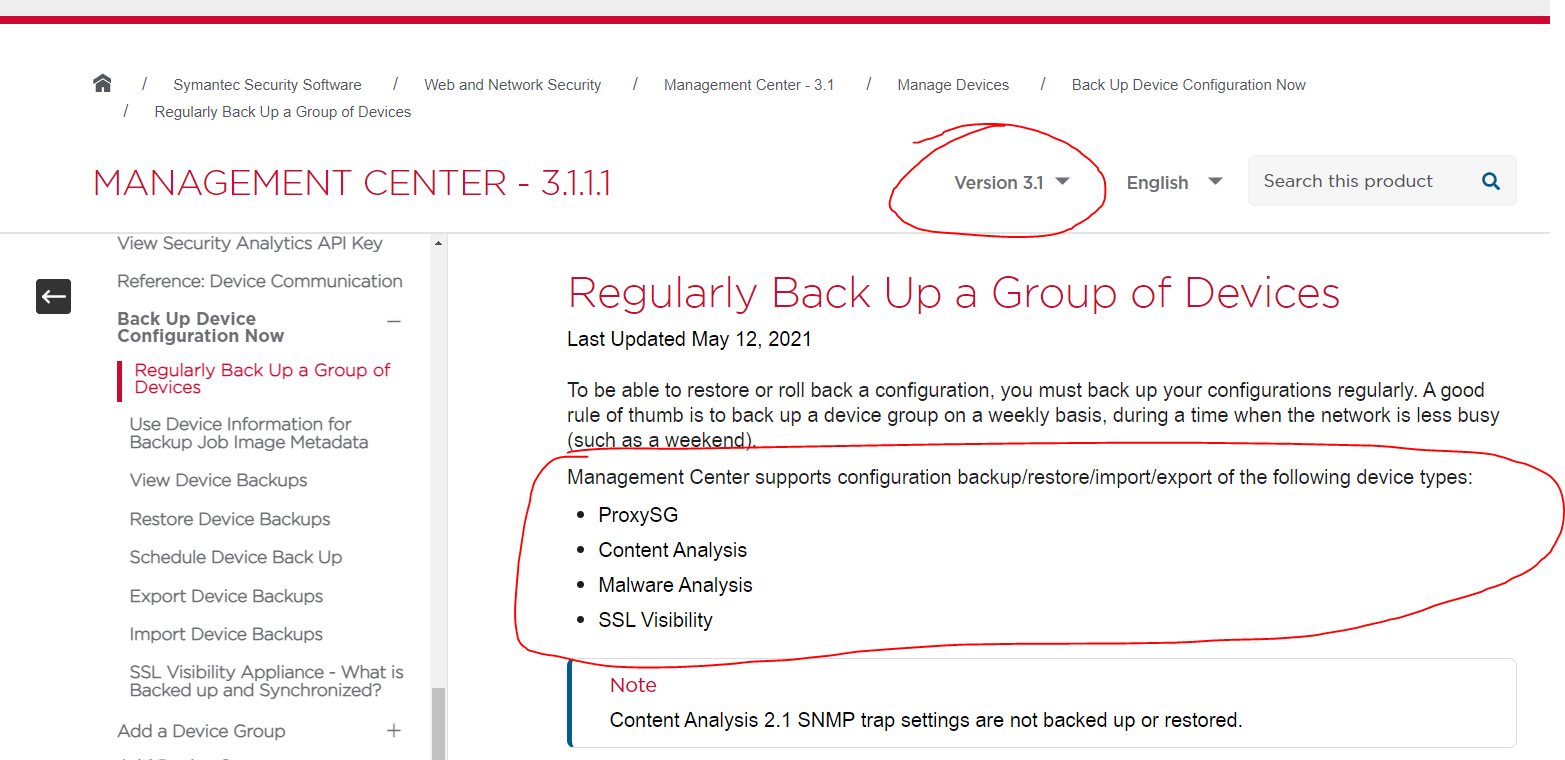The height and width of the screenshot is (760, 1565).
Task: Open Schedule Device Back Up topic
Action: click(x=236, y=557)
